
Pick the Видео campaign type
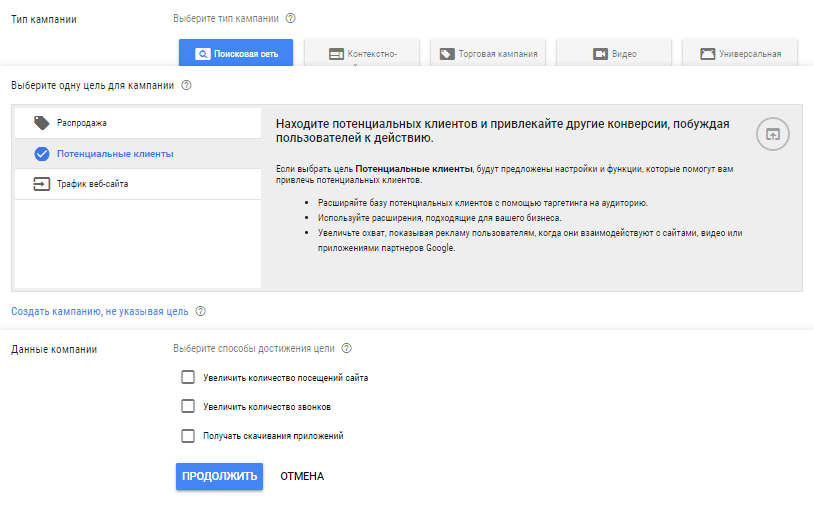(x=614, y=54)
